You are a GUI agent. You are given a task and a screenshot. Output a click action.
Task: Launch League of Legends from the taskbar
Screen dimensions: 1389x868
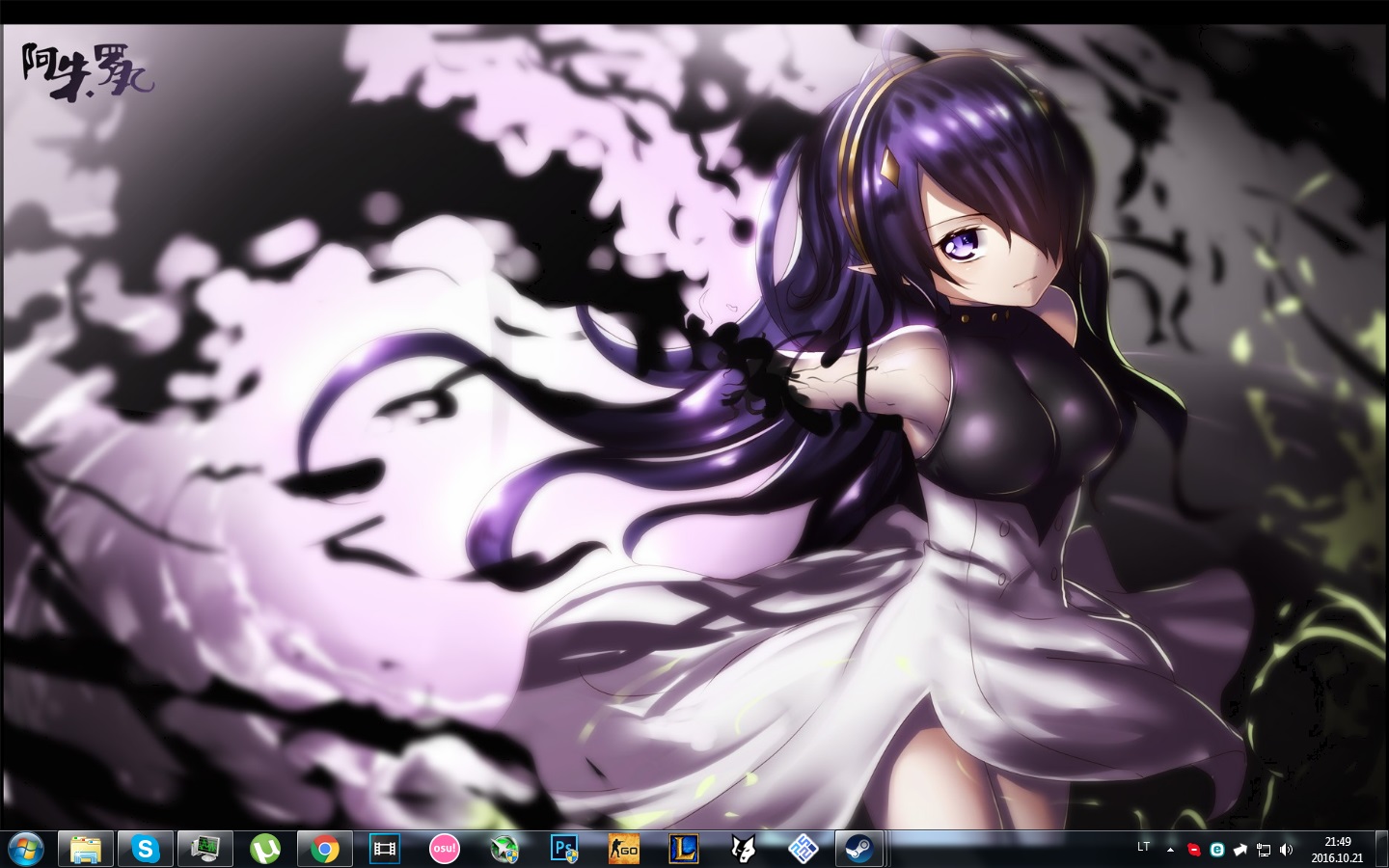point(684,849)
